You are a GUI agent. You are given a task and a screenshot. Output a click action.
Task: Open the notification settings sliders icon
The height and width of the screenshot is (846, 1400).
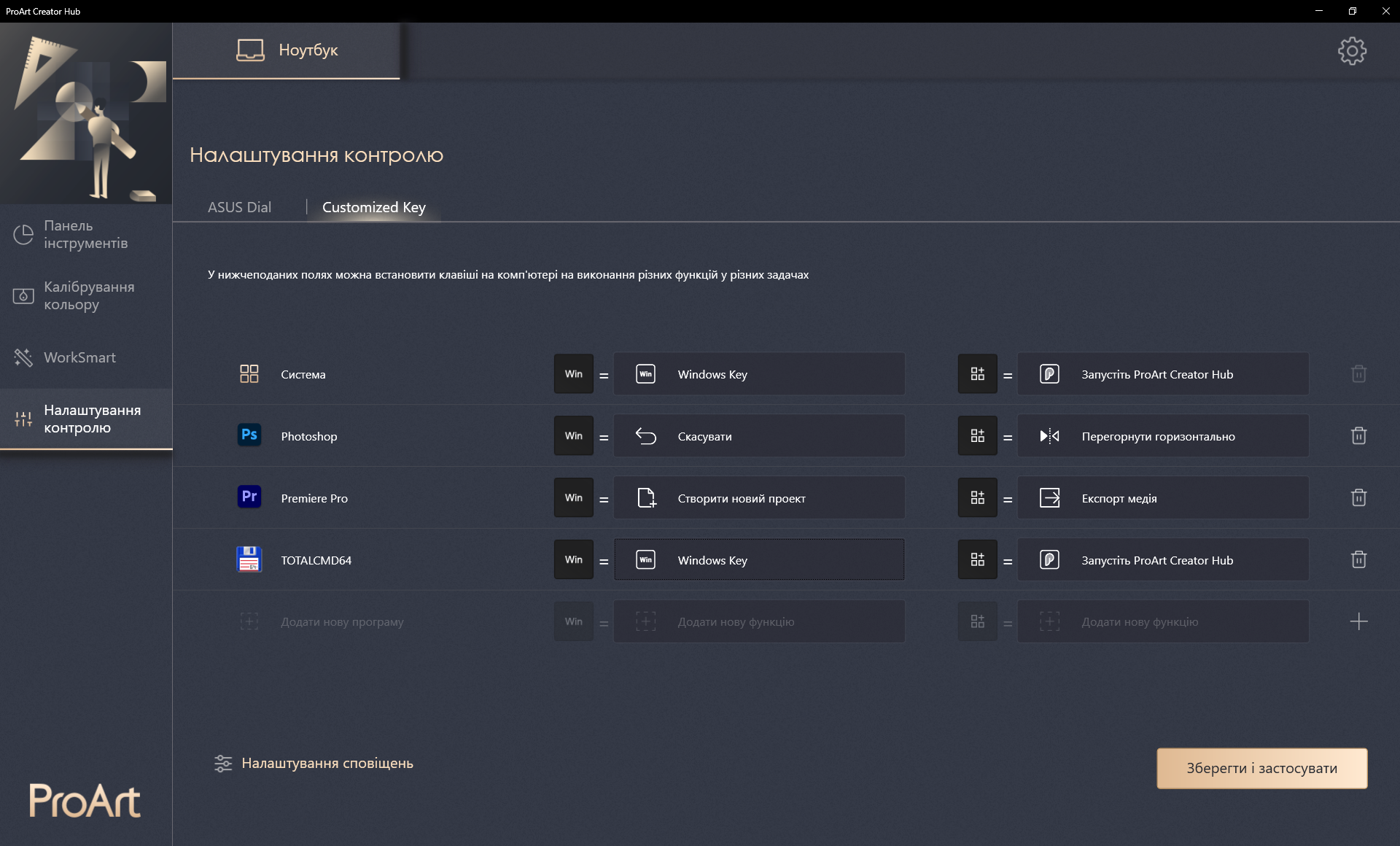(x=223, y=764)
